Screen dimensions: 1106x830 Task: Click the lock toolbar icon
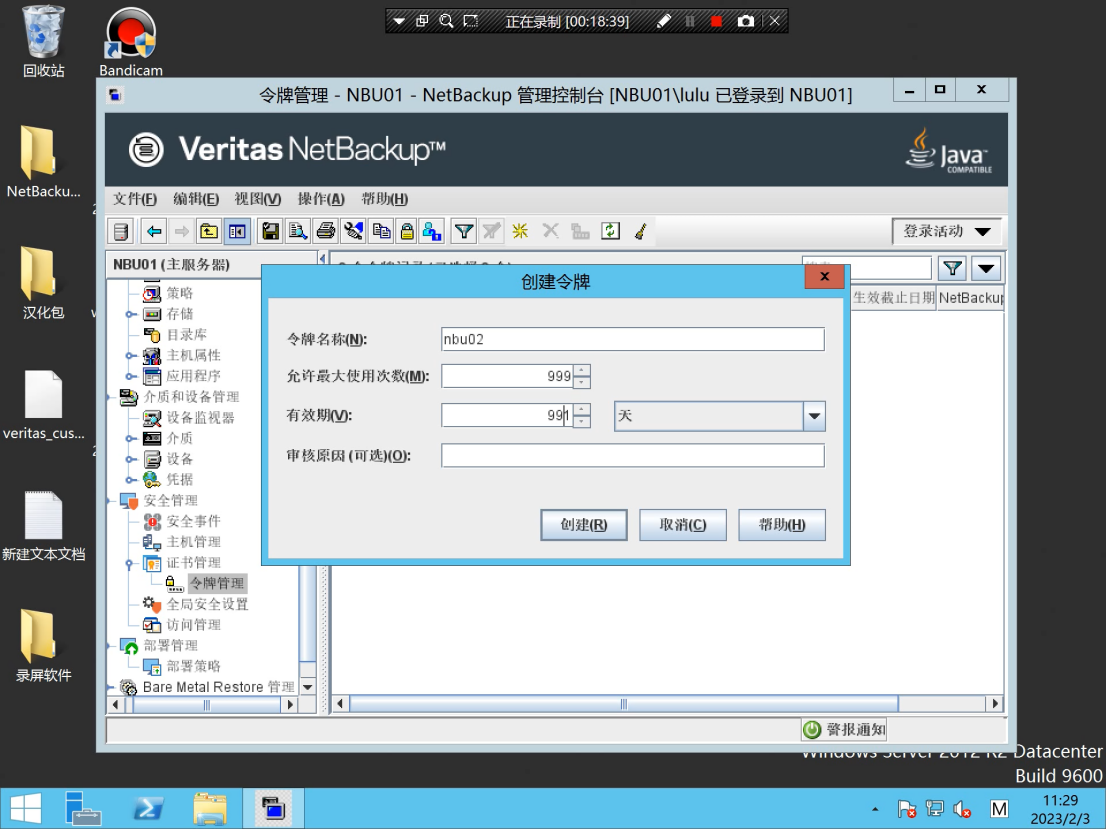click(408, 231)
